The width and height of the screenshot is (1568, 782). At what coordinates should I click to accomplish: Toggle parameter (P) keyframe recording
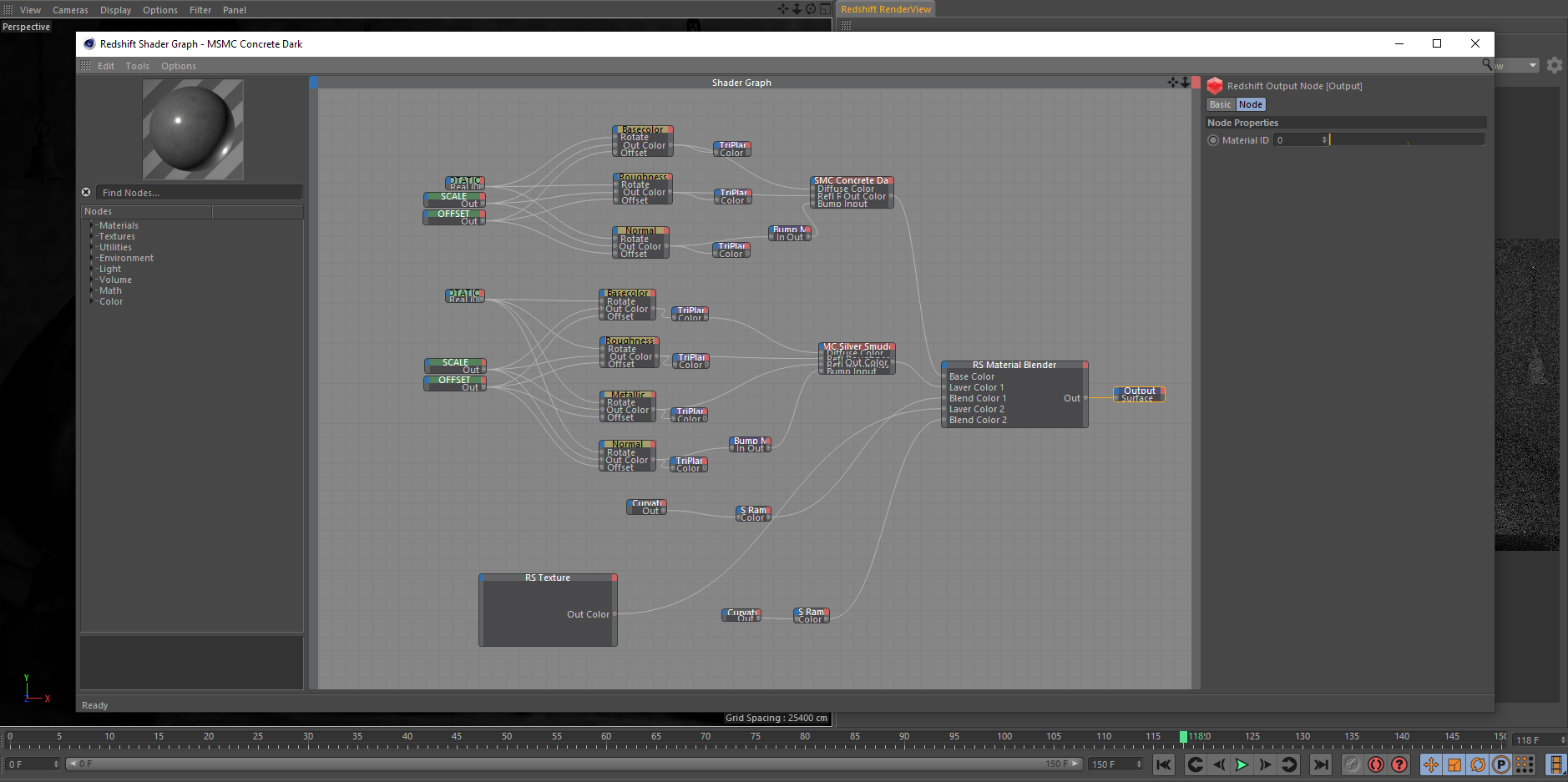[x=1501, y=764]
